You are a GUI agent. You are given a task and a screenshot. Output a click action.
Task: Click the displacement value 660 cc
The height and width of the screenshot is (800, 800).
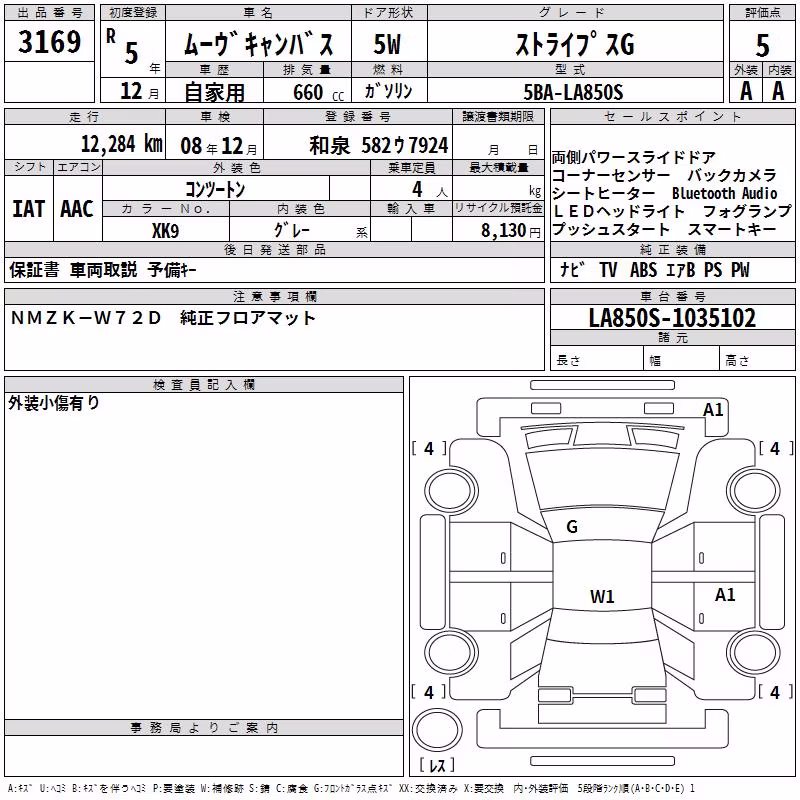pos(318,93)
